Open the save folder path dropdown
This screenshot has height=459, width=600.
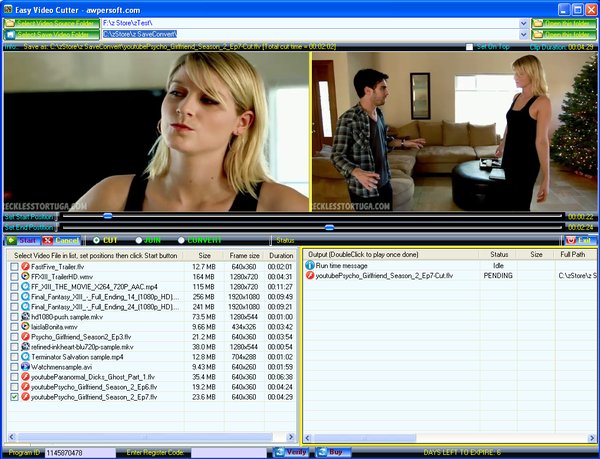(521, 34)
